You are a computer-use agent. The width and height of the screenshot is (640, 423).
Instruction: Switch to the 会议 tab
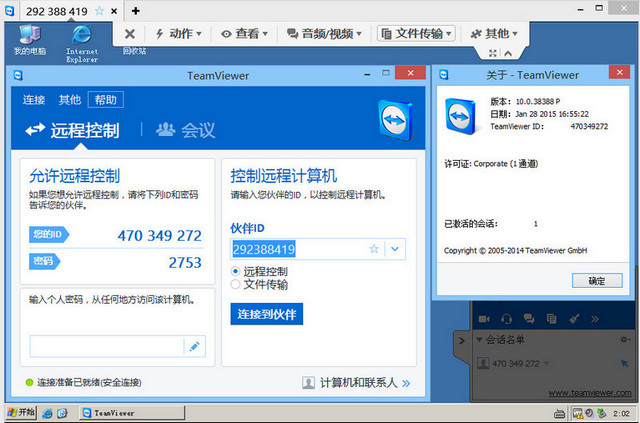(186, 129)
